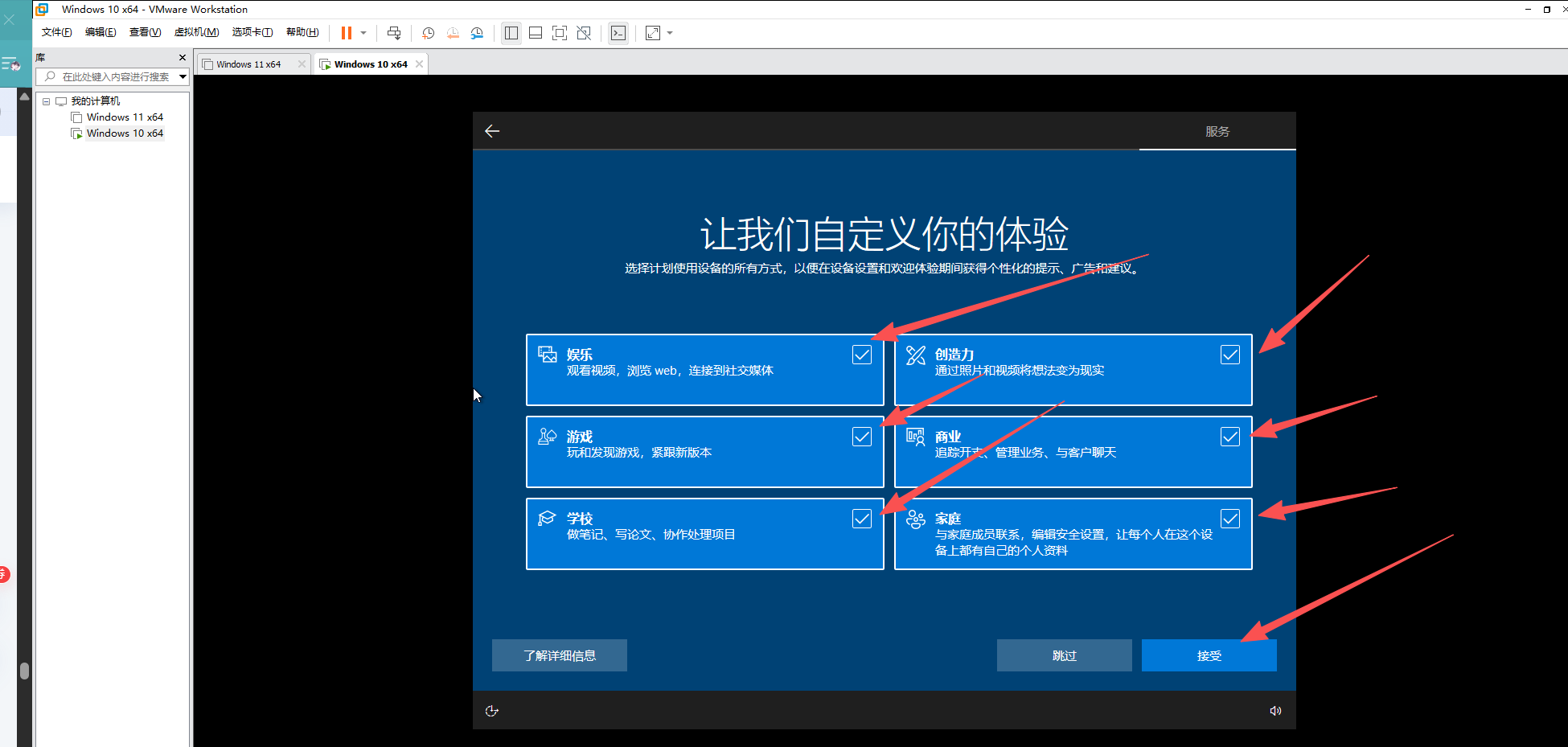Click the 接受 accept button

[1209, 655]
